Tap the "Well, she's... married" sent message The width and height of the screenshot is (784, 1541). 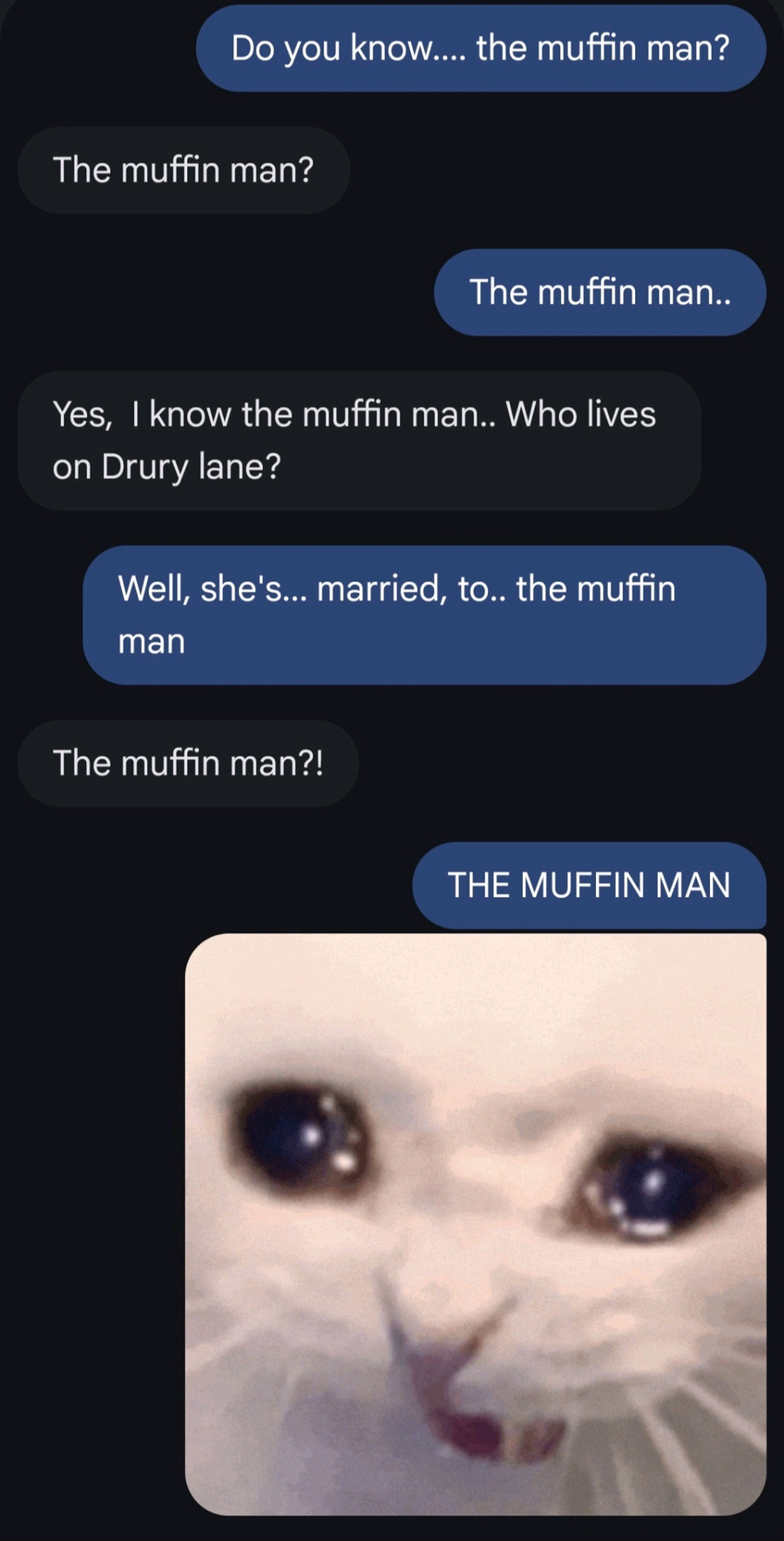(x=424, y=614)
